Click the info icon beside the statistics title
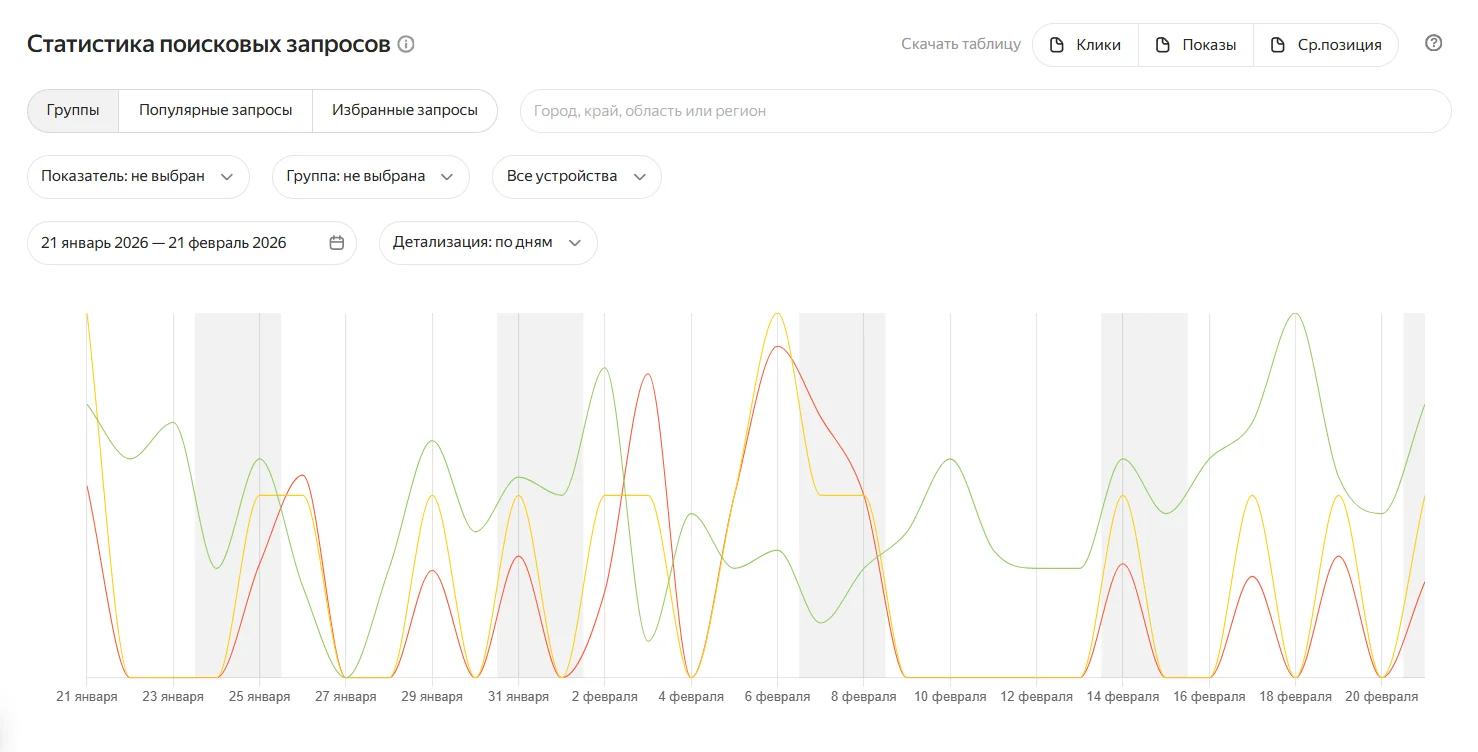The image size is (1478, 752). coord(406,44)
